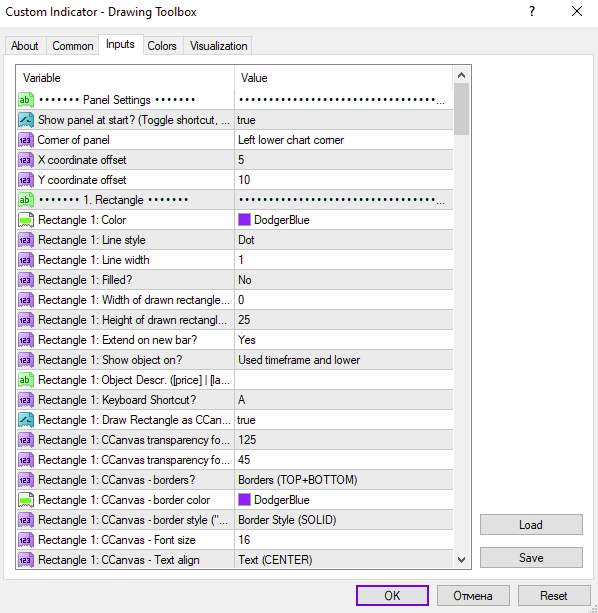Click the color-type icon beside Rectangle 1: Color

[26, 220]
